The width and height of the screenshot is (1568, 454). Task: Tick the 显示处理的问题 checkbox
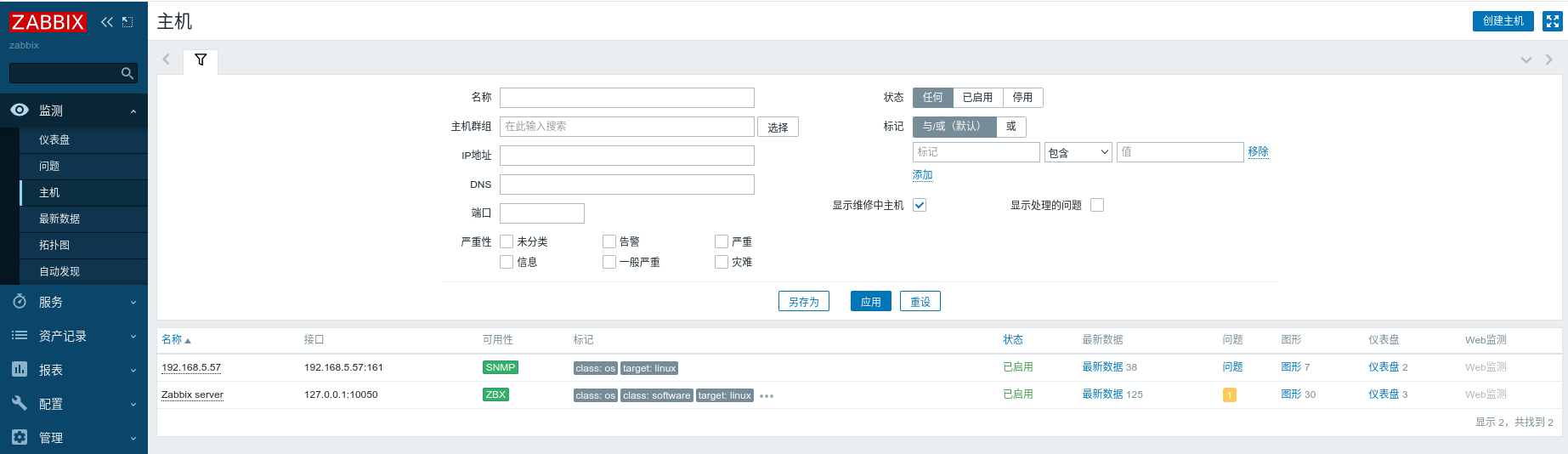(x=1097, y=205)
